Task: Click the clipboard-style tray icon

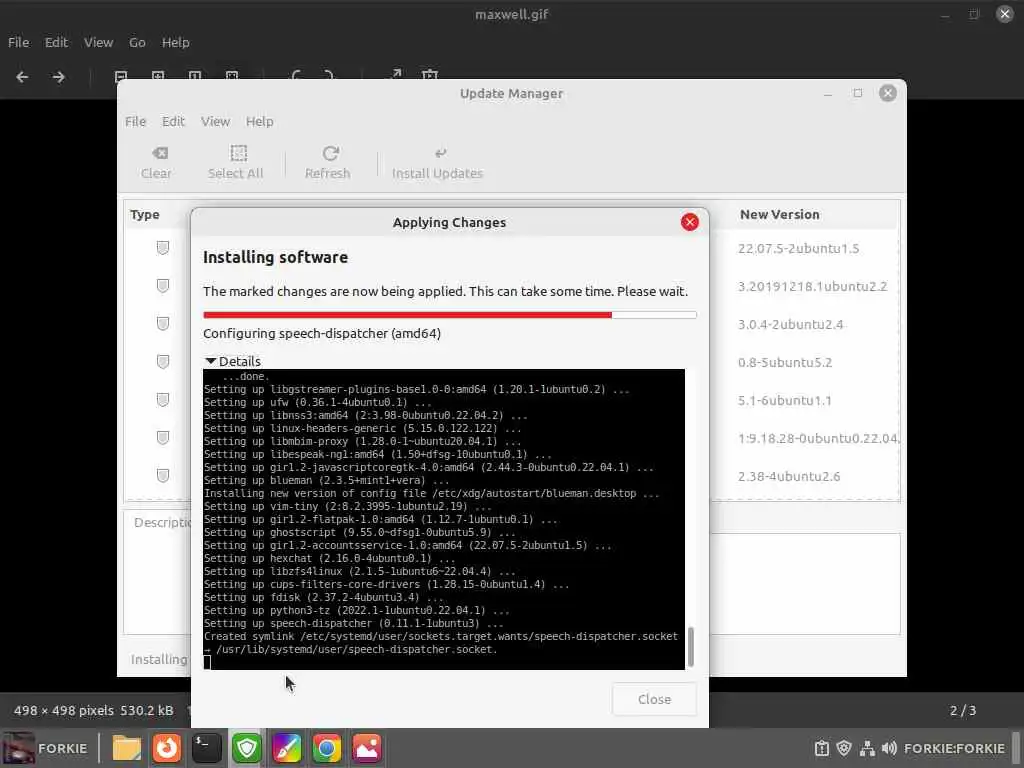Action: point(822,748)
